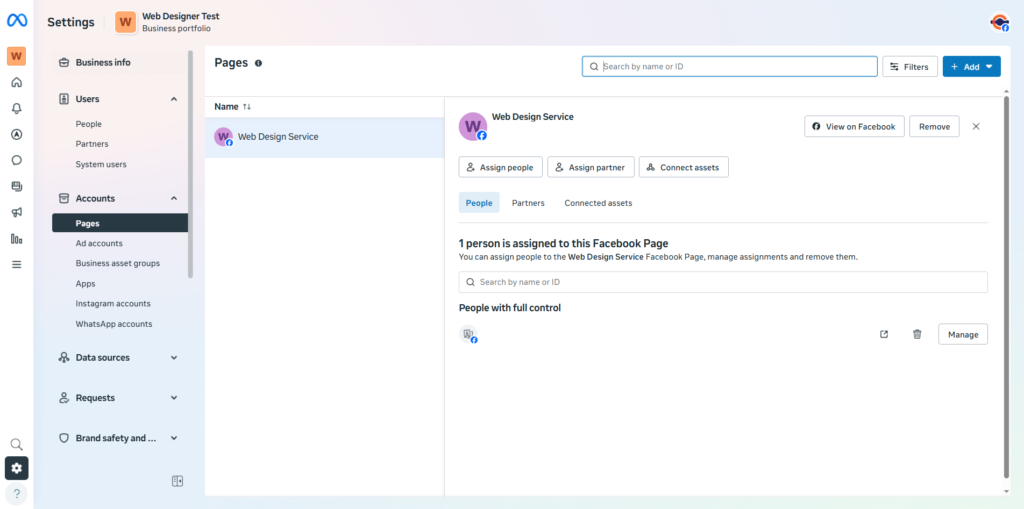Select Apps in sidebar

coord(86,284)
